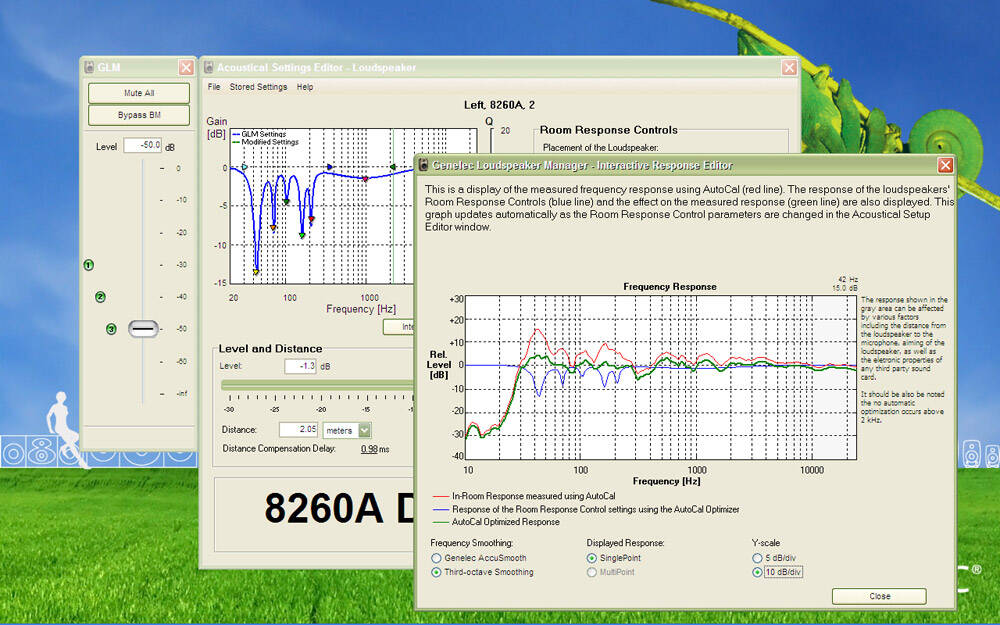
Task: Set Y-scale to 10 dB/div
Action: tap(757, 572)
